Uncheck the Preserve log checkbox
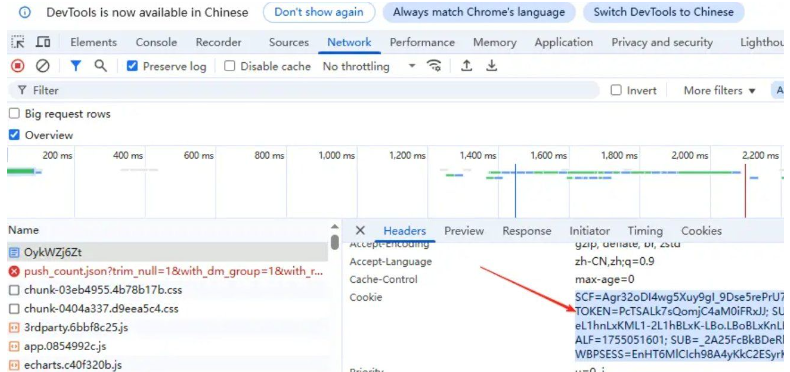Image resolution: width=790 pixels, height=372 pixels. coord(132,66)
